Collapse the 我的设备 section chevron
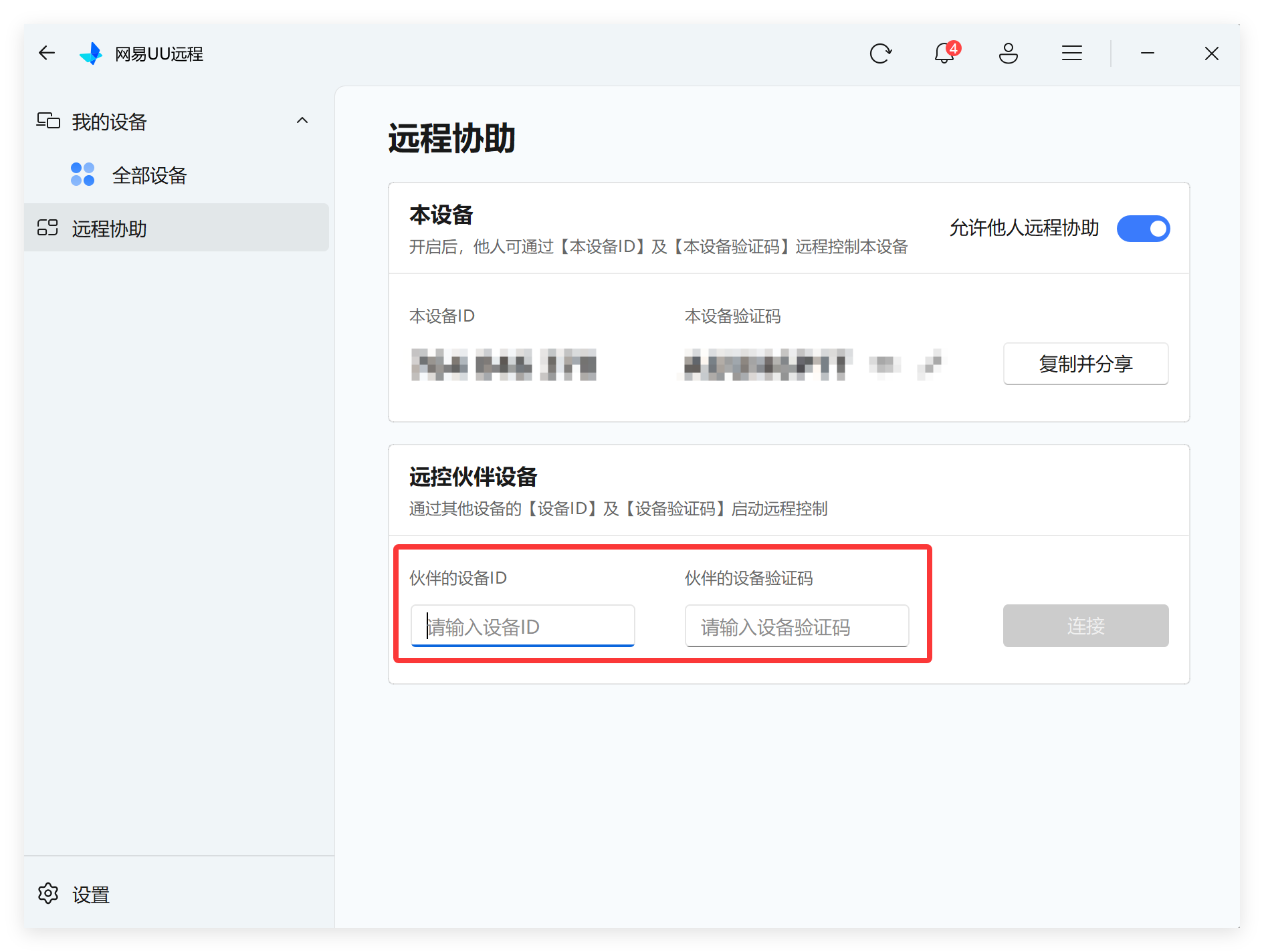 [302, 121]
